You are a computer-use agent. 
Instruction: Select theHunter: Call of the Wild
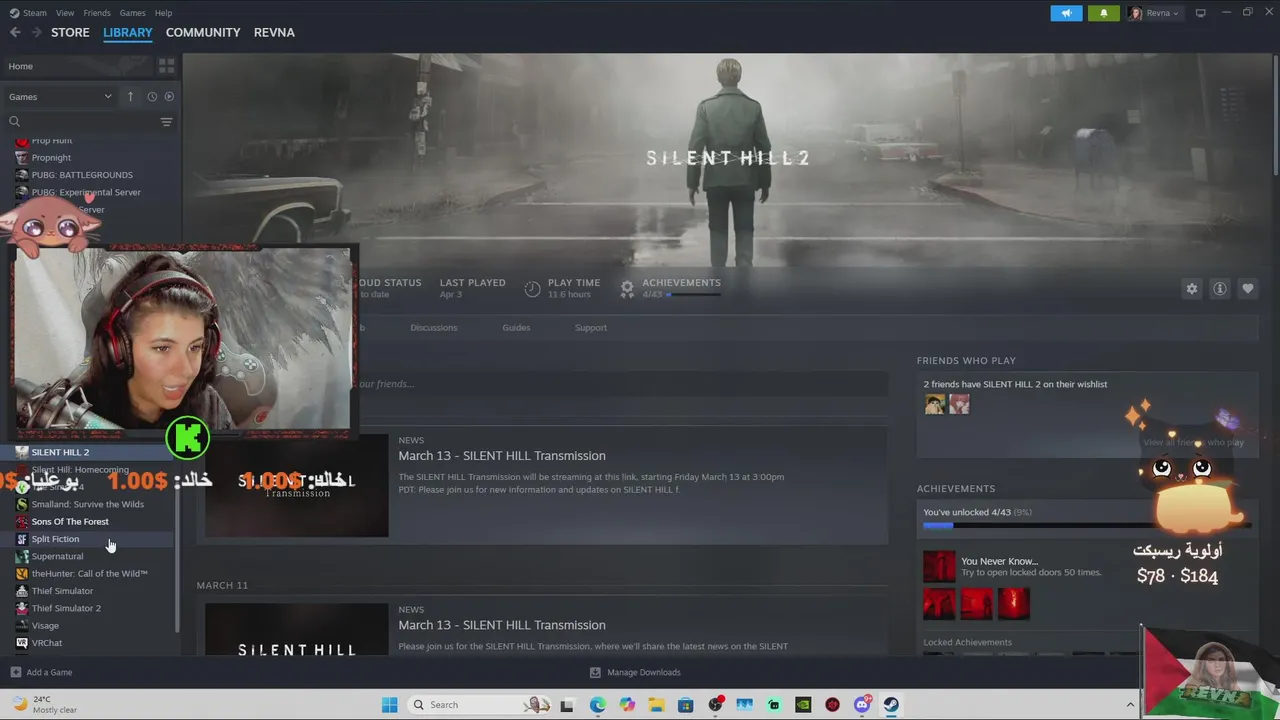tap(90, 574)
